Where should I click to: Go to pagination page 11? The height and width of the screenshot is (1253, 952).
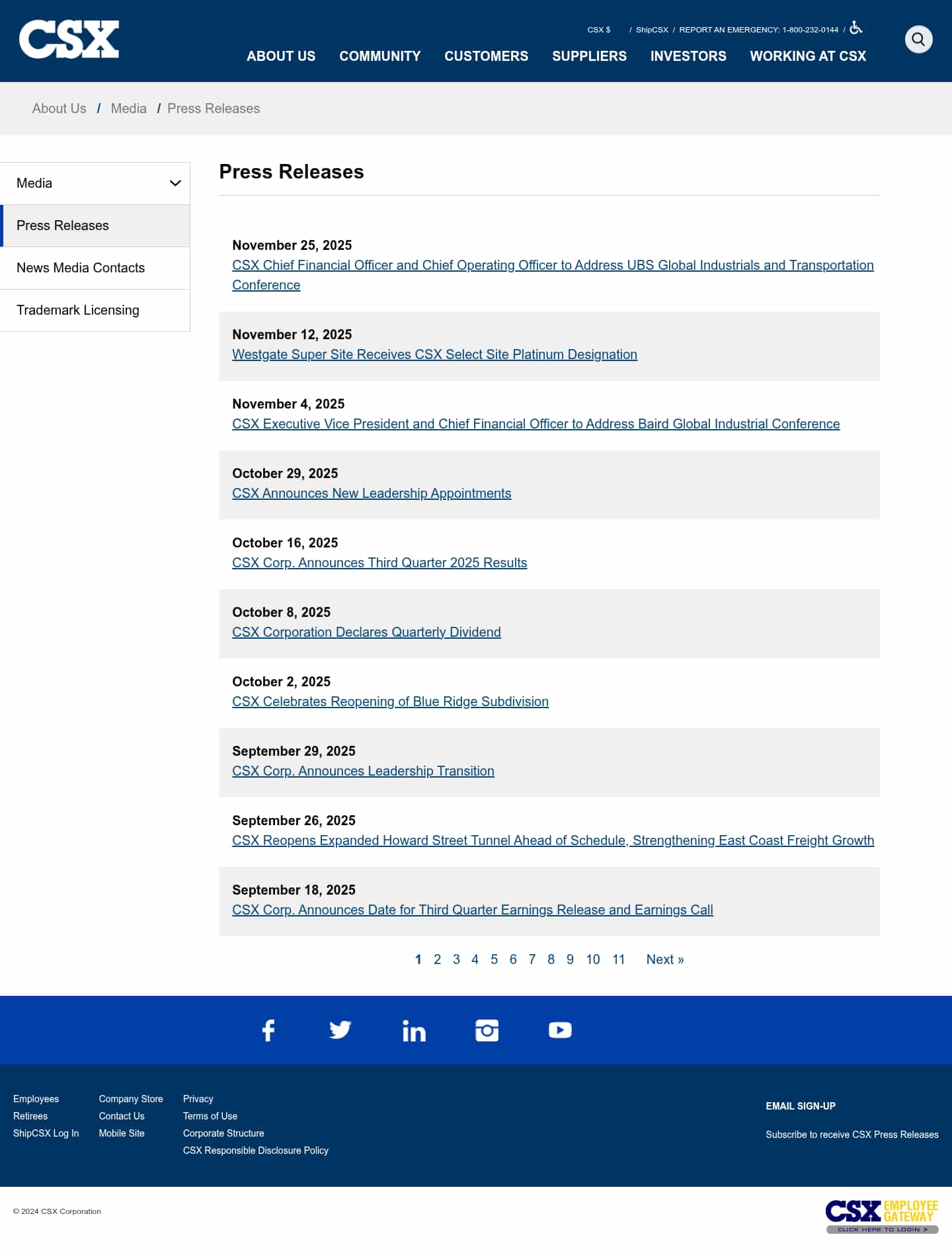point(619,959)
